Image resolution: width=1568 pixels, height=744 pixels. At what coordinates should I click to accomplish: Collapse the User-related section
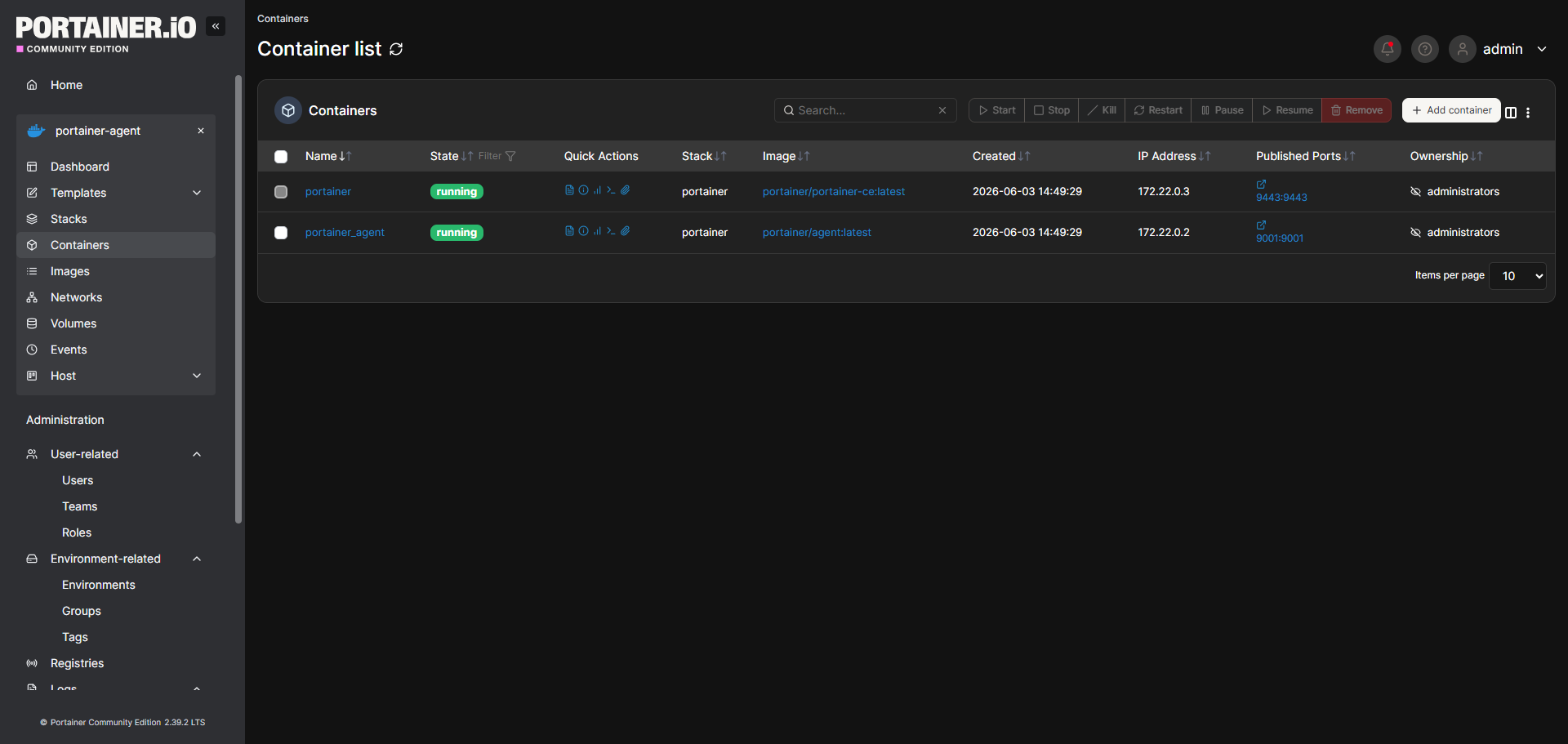coord(197,454)
